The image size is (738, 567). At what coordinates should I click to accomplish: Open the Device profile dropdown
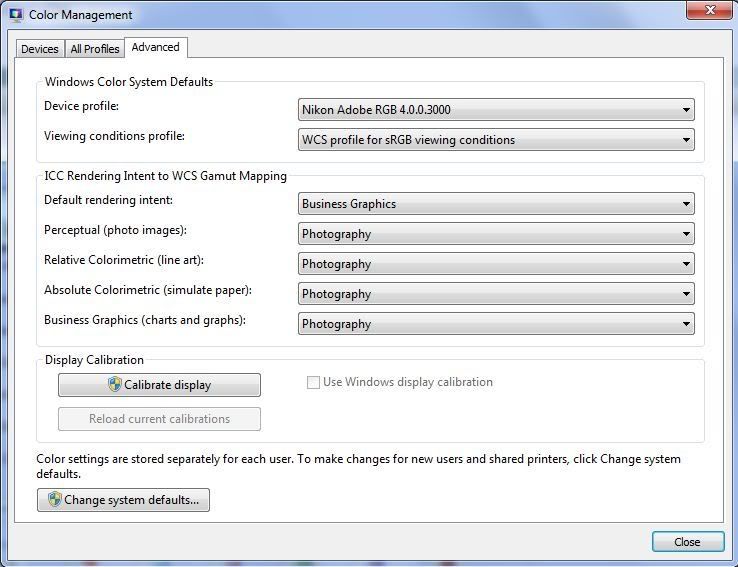(x=496, y=110)
